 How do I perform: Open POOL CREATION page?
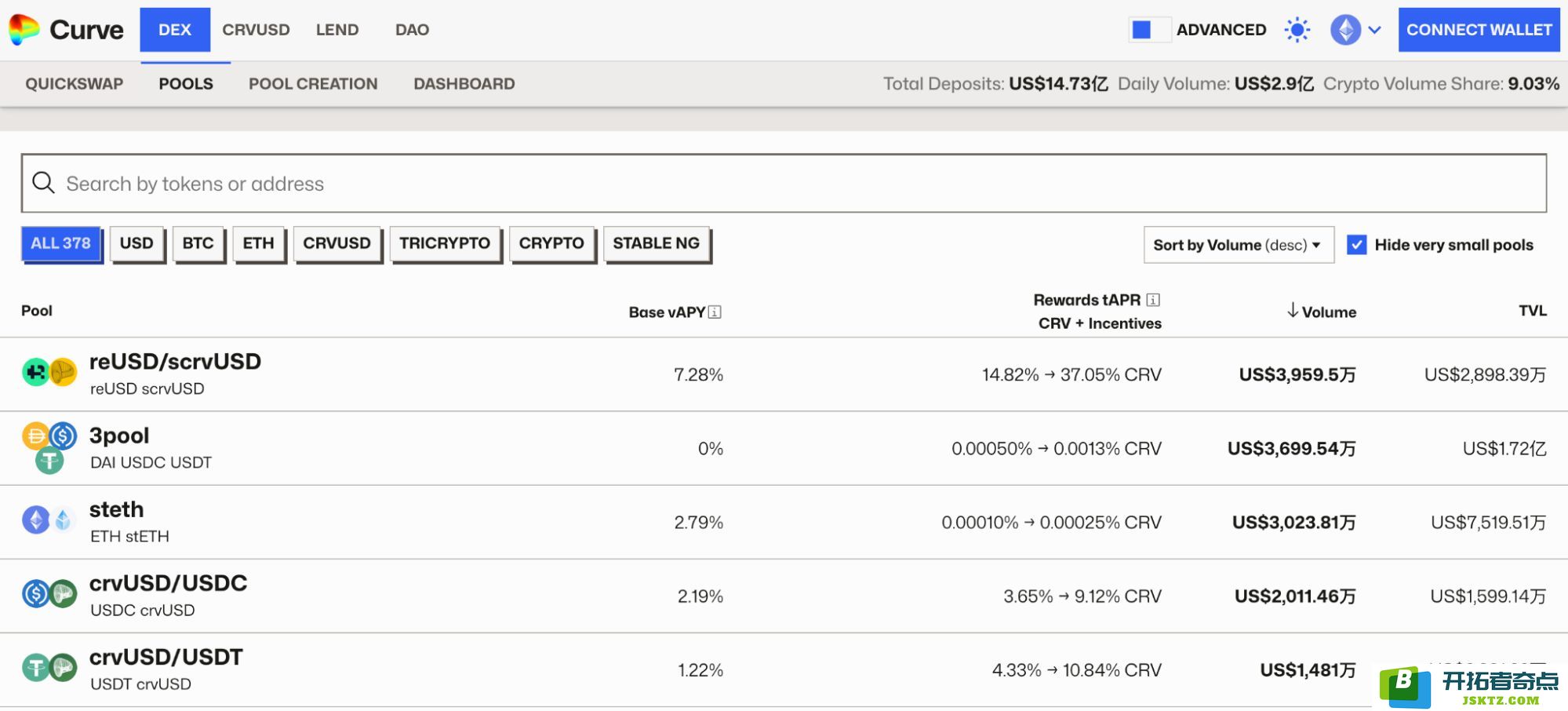pos(313,83)
